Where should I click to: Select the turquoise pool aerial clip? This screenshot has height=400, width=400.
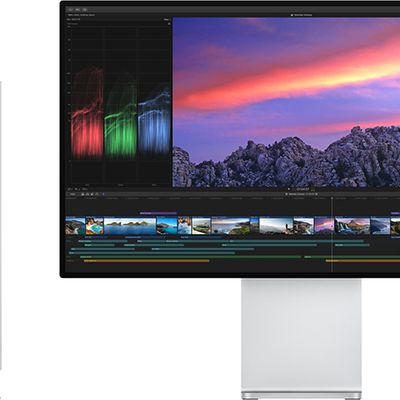(x=95, y=226)
